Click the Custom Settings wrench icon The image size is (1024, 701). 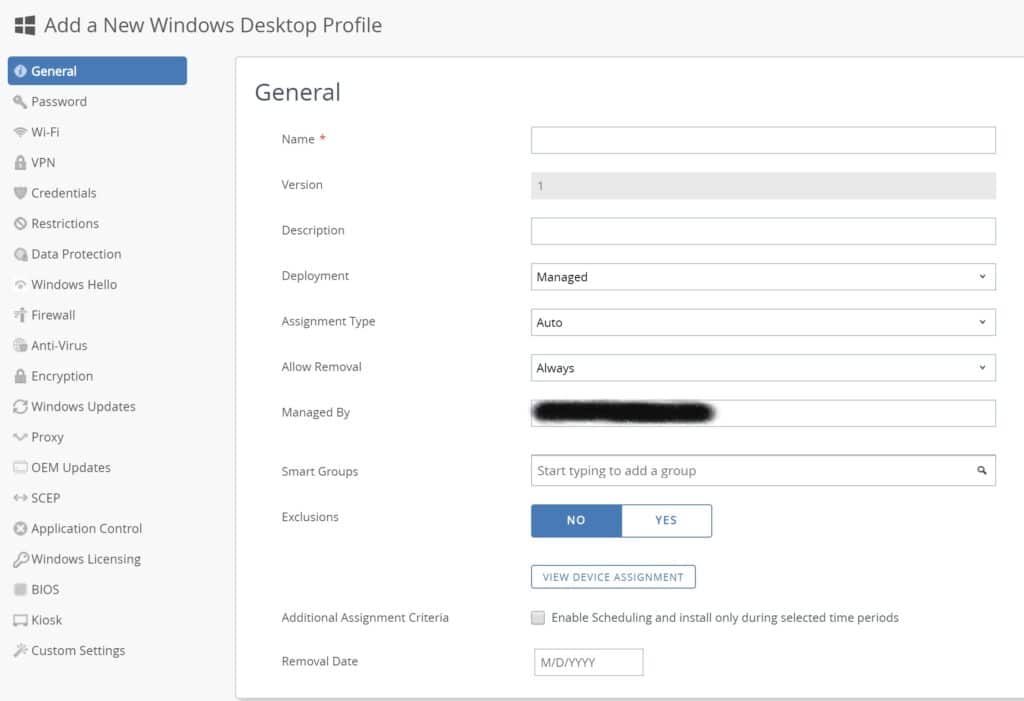pos(20,651)
